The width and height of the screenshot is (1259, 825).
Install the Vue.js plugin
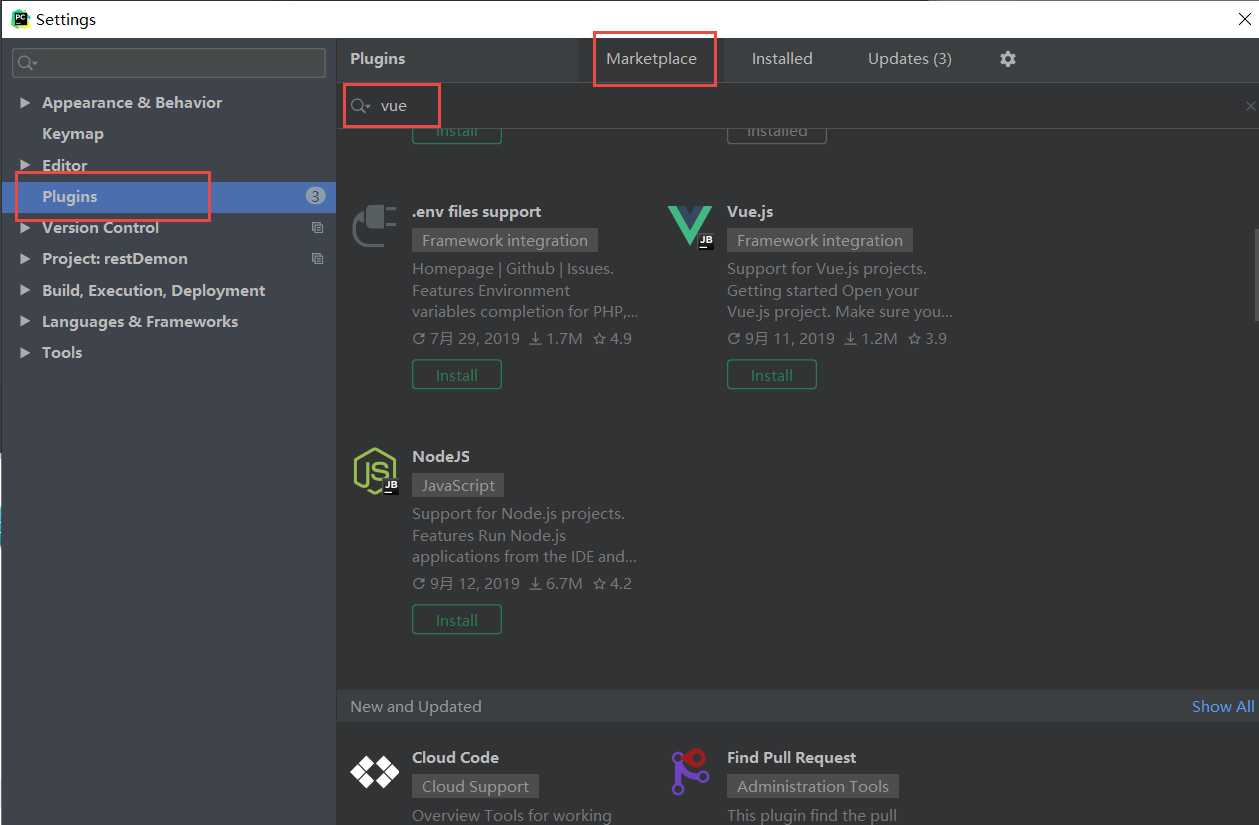pyautogui.click(x=772, y=375)
